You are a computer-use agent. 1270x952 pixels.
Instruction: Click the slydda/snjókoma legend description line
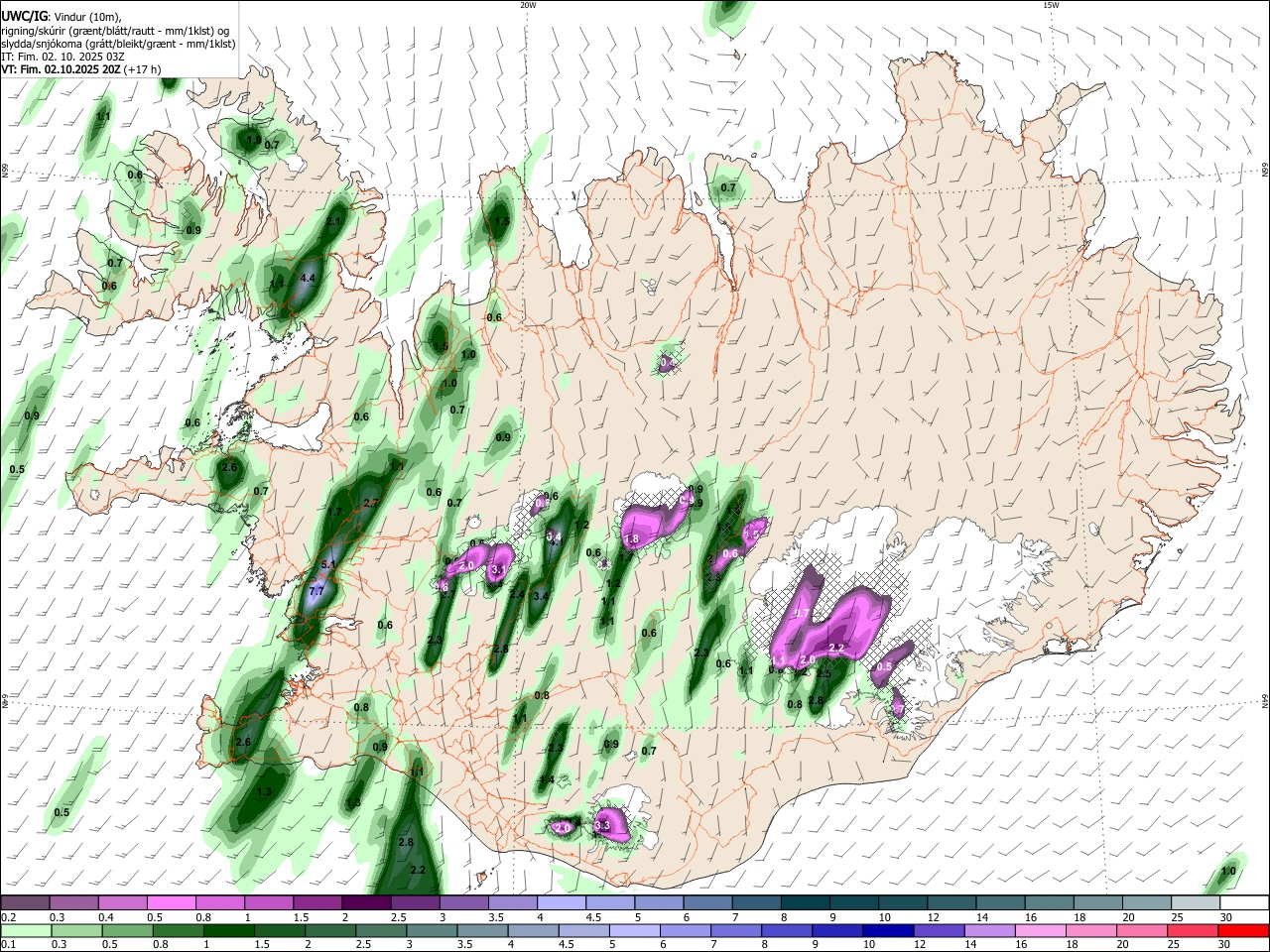point(118,44)
